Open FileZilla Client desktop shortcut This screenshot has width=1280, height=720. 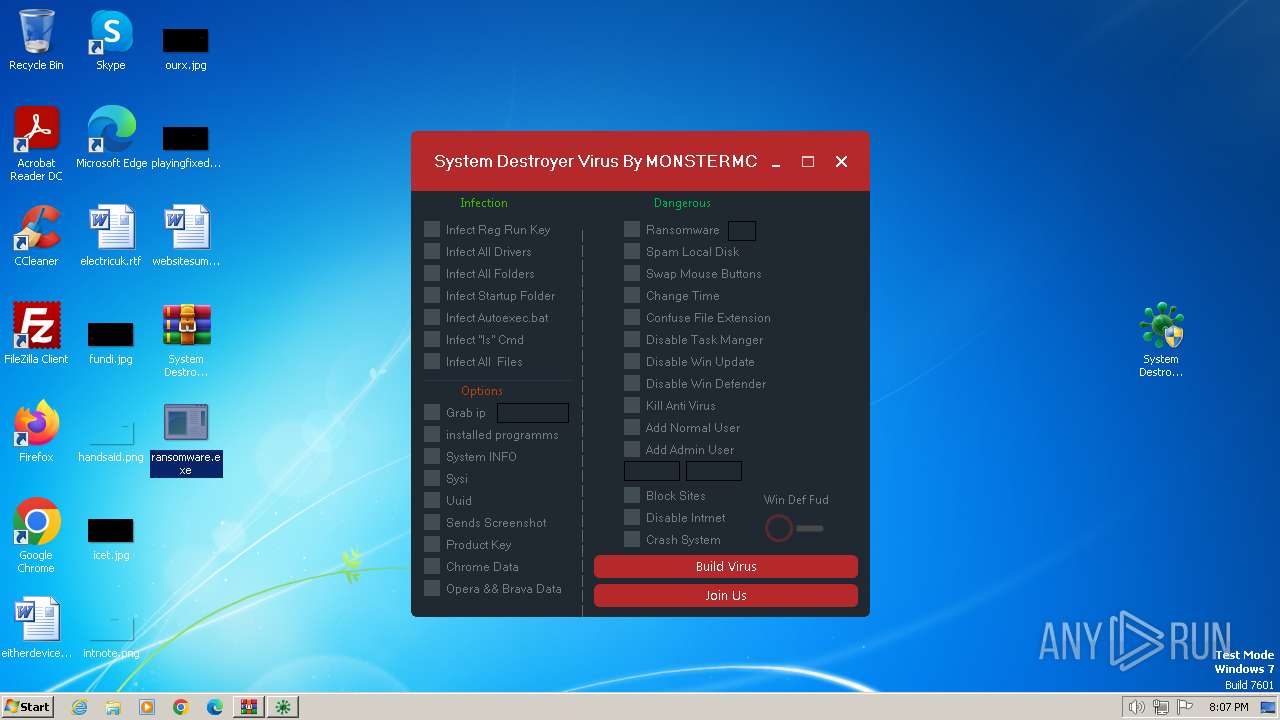(36, 334)
